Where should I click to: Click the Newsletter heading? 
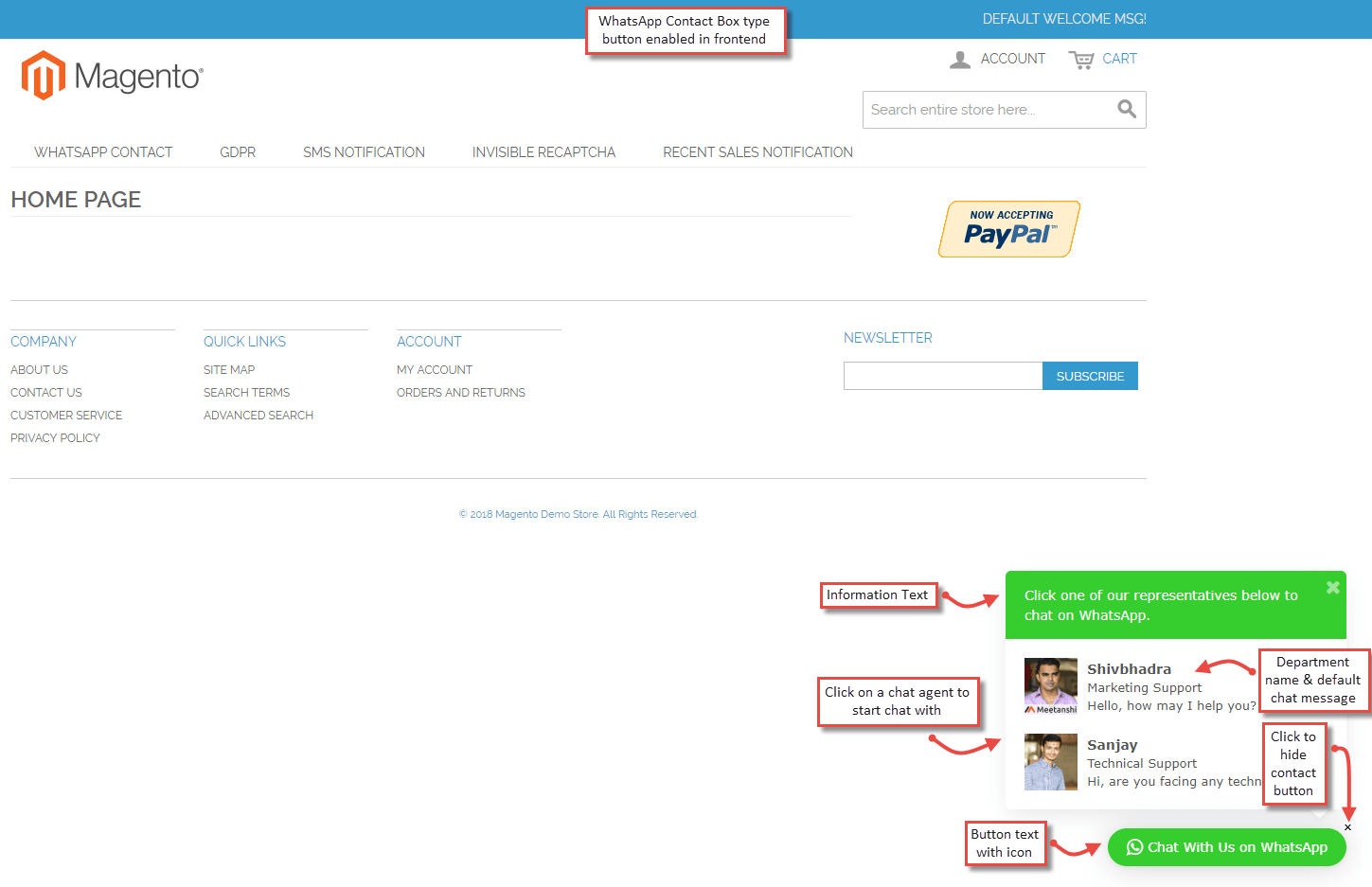[888, 338]
